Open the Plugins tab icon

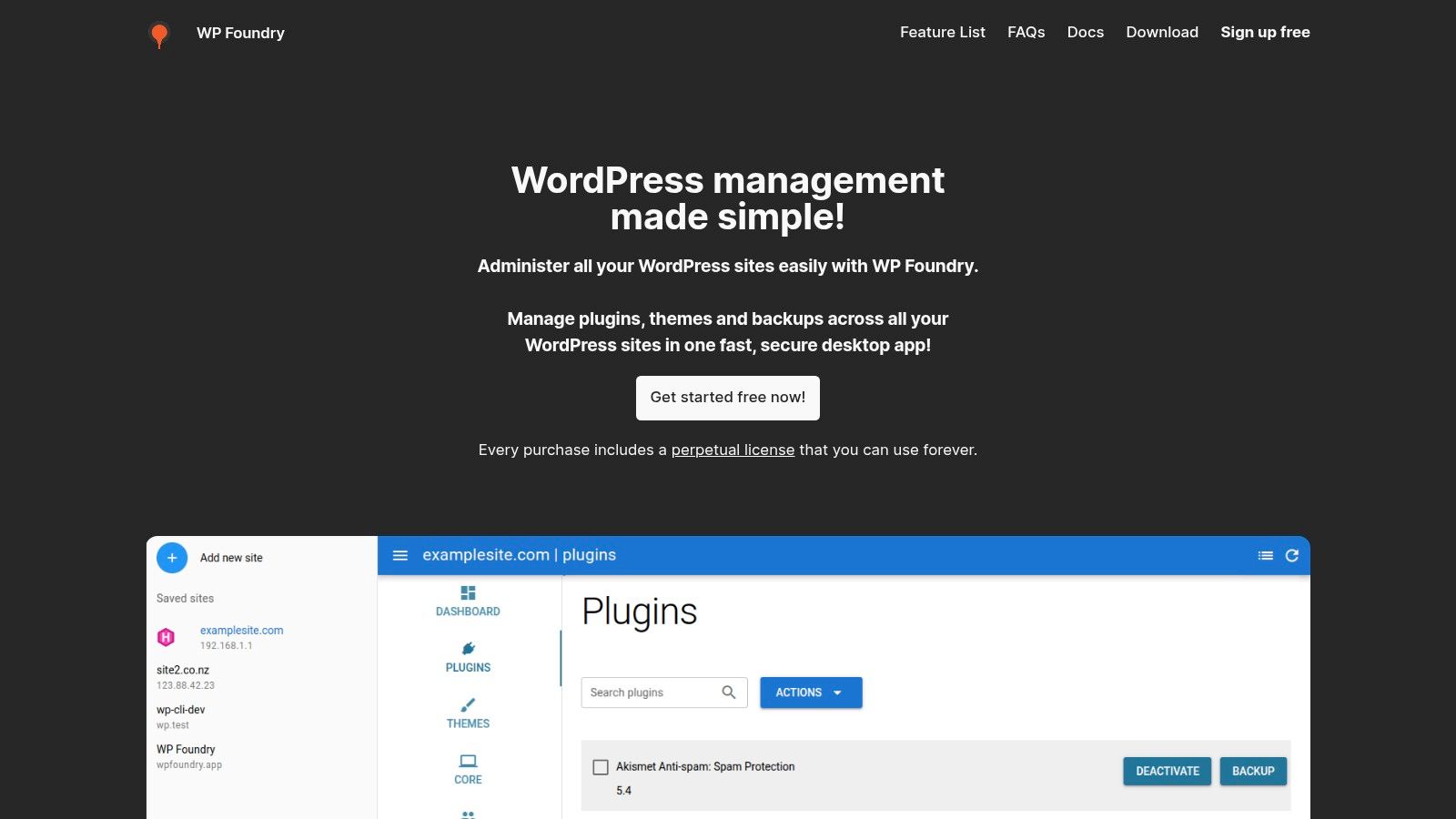point(468,649)
